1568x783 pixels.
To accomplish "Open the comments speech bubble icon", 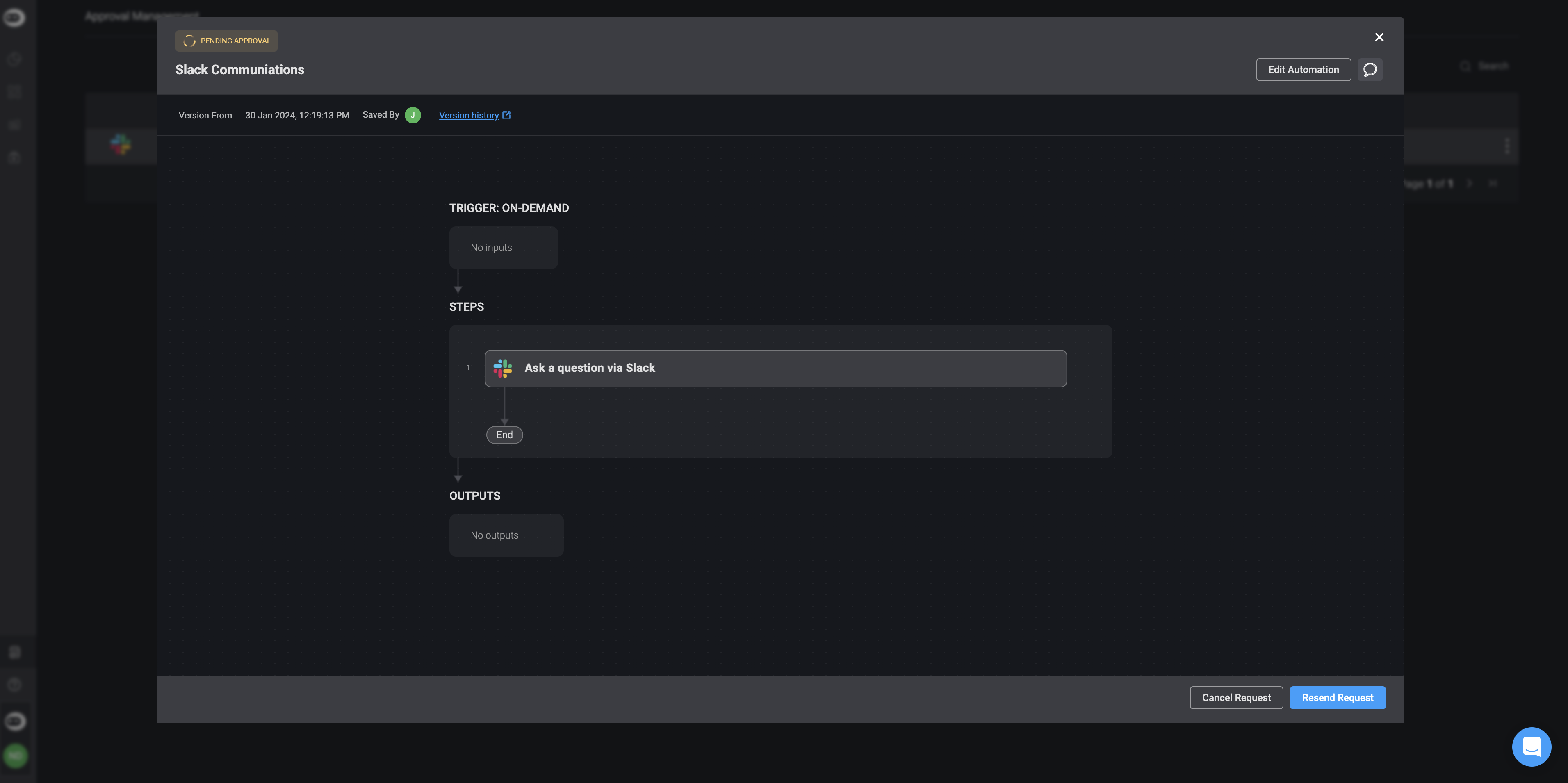I will pos(1370,69).
